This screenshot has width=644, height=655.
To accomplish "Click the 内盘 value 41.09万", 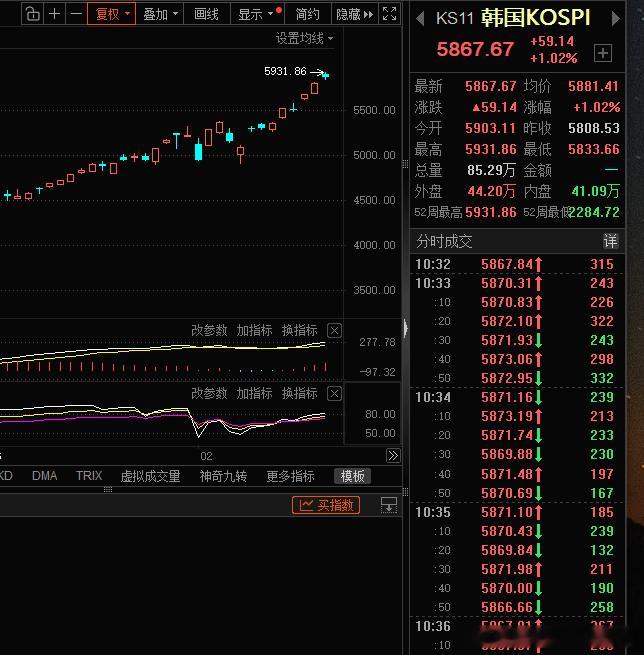I will pyautogui.click(x=596, y=191).
